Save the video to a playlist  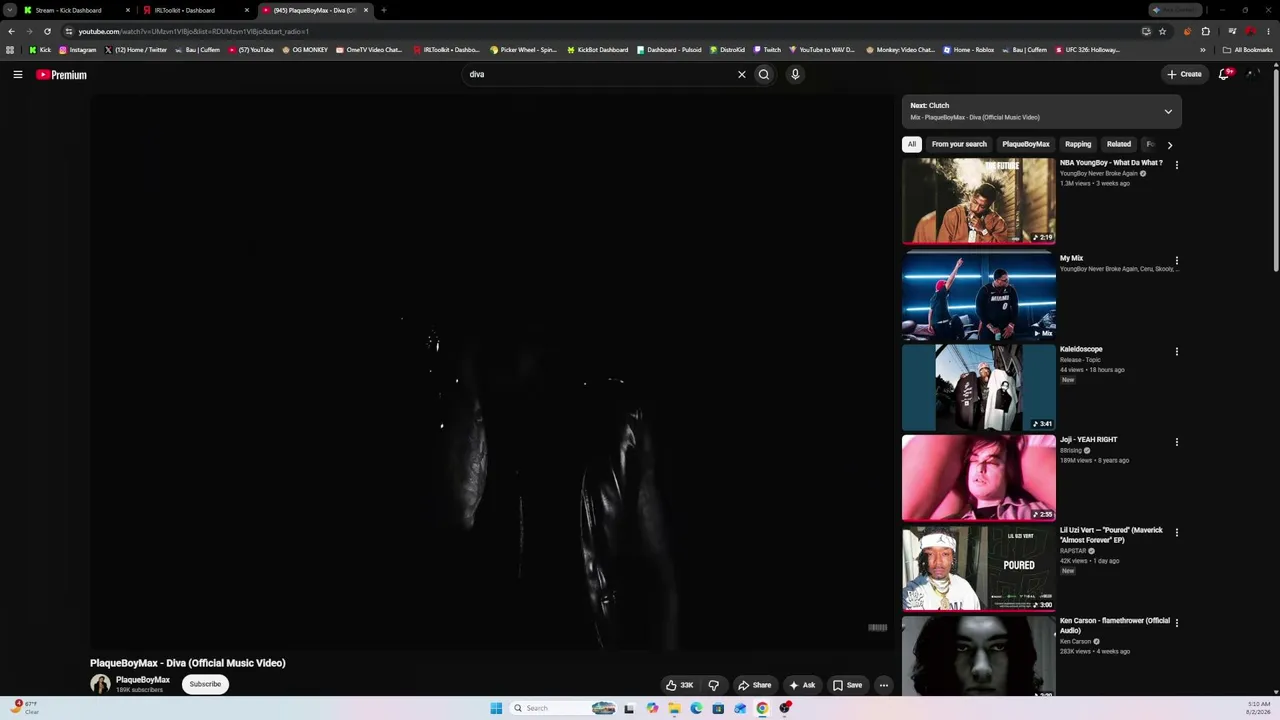(847, 685)
